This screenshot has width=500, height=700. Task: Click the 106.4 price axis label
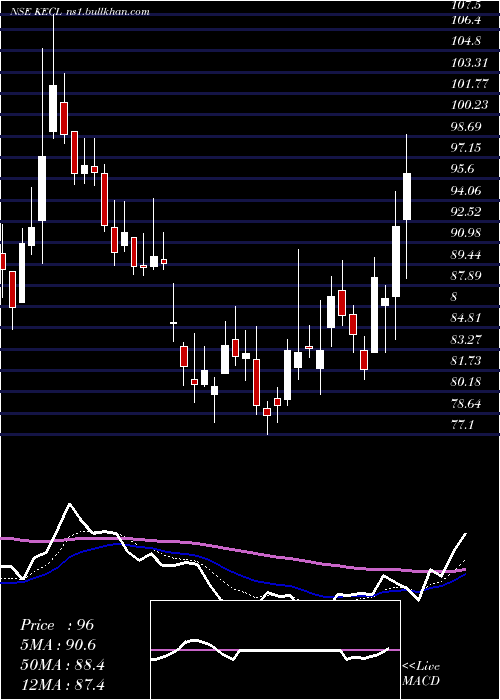pos(466,20)
